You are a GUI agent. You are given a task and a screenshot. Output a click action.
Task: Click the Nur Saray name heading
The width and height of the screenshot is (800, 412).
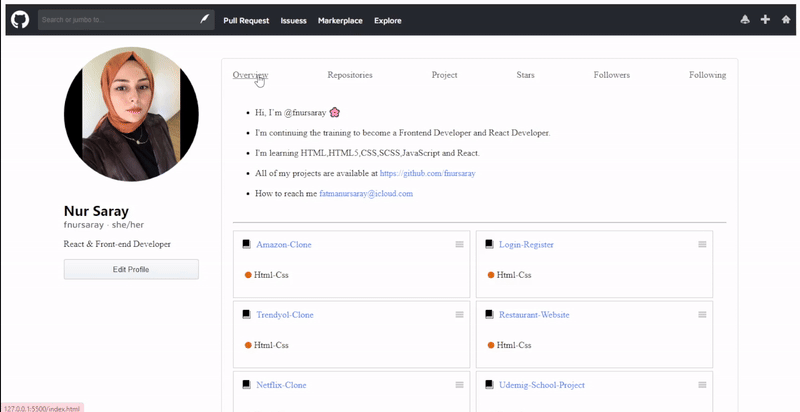tap(96, 211)
